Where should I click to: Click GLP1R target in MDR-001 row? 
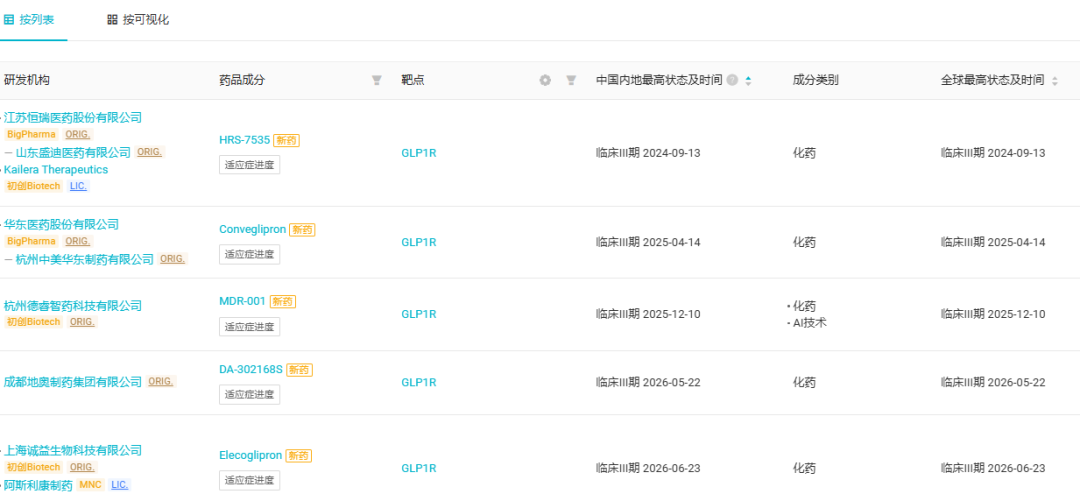(x=419, y=314)
